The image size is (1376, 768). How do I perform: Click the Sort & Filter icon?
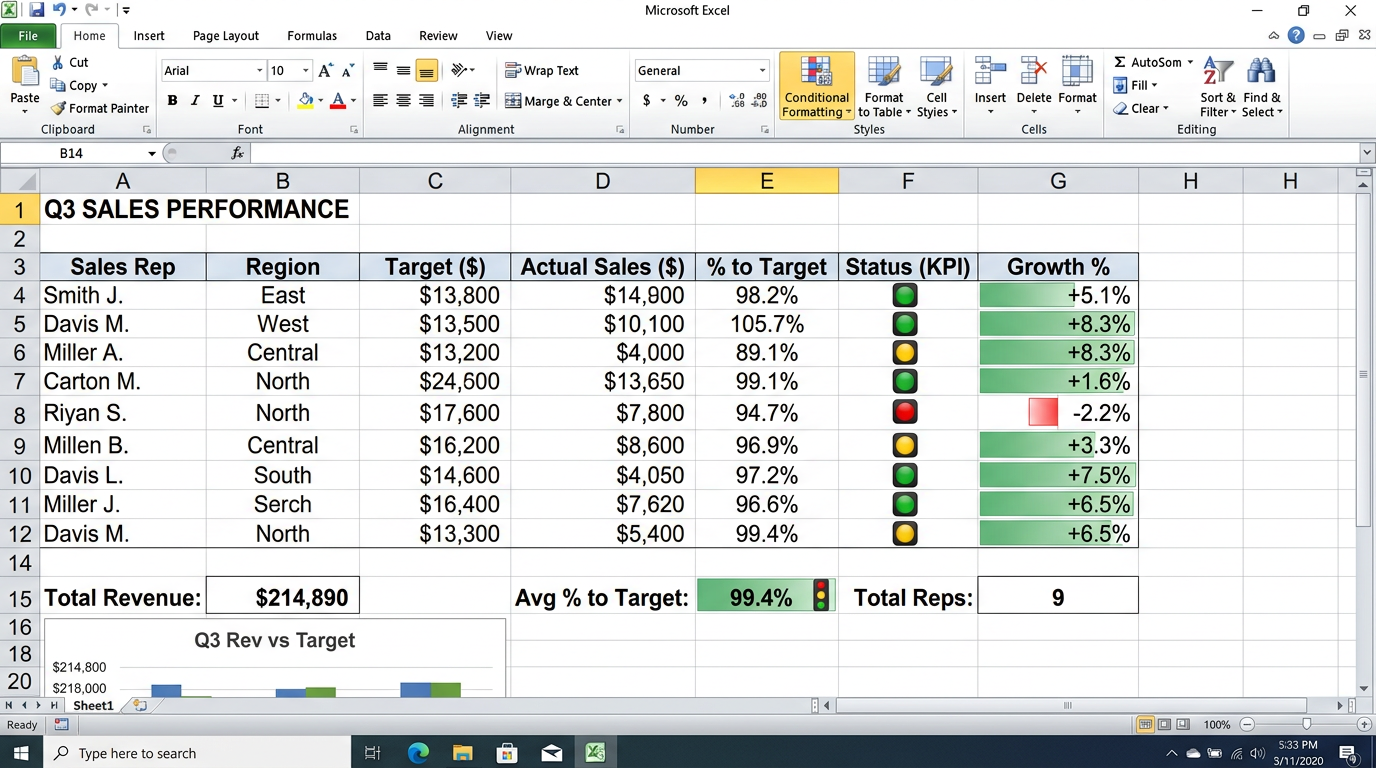[x=1217, y=86]
